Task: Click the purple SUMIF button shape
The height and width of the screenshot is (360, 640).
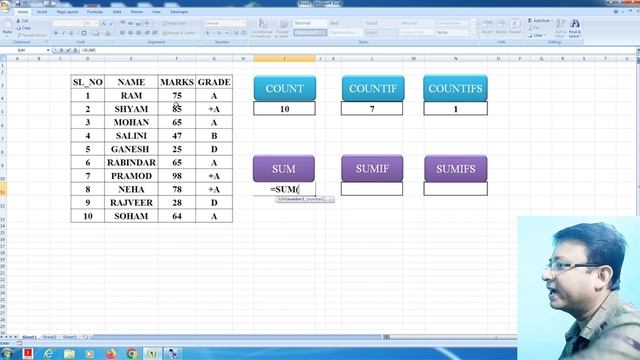Action: click(372, 168)
